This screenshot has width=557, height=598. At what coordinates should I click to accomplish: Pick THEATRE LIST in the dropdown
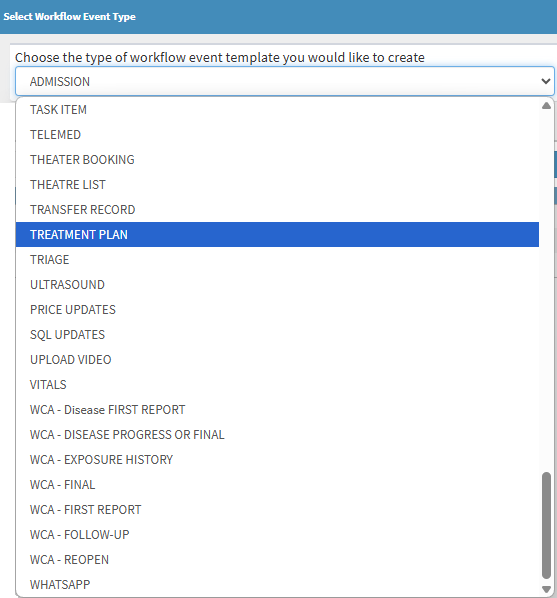pos(277,185)
